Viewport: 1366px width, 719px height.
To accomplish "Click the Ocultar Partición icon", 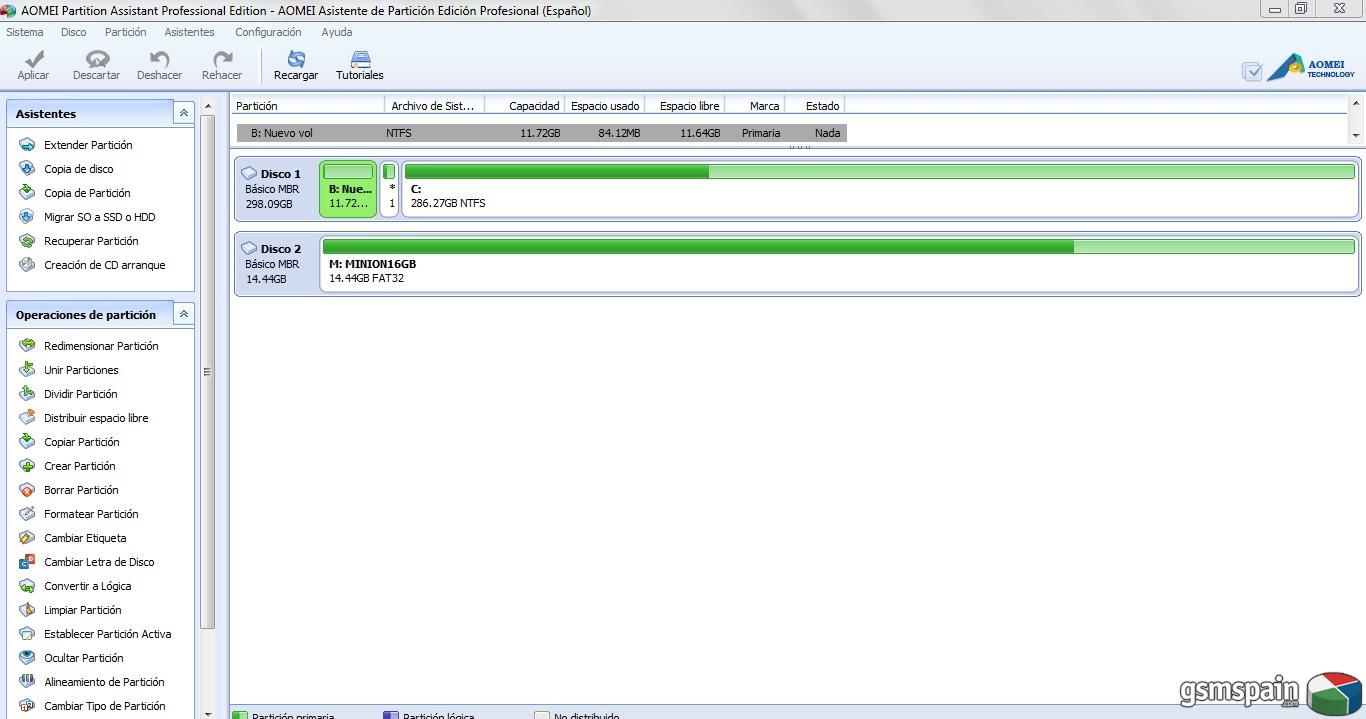I will [27, 658].
